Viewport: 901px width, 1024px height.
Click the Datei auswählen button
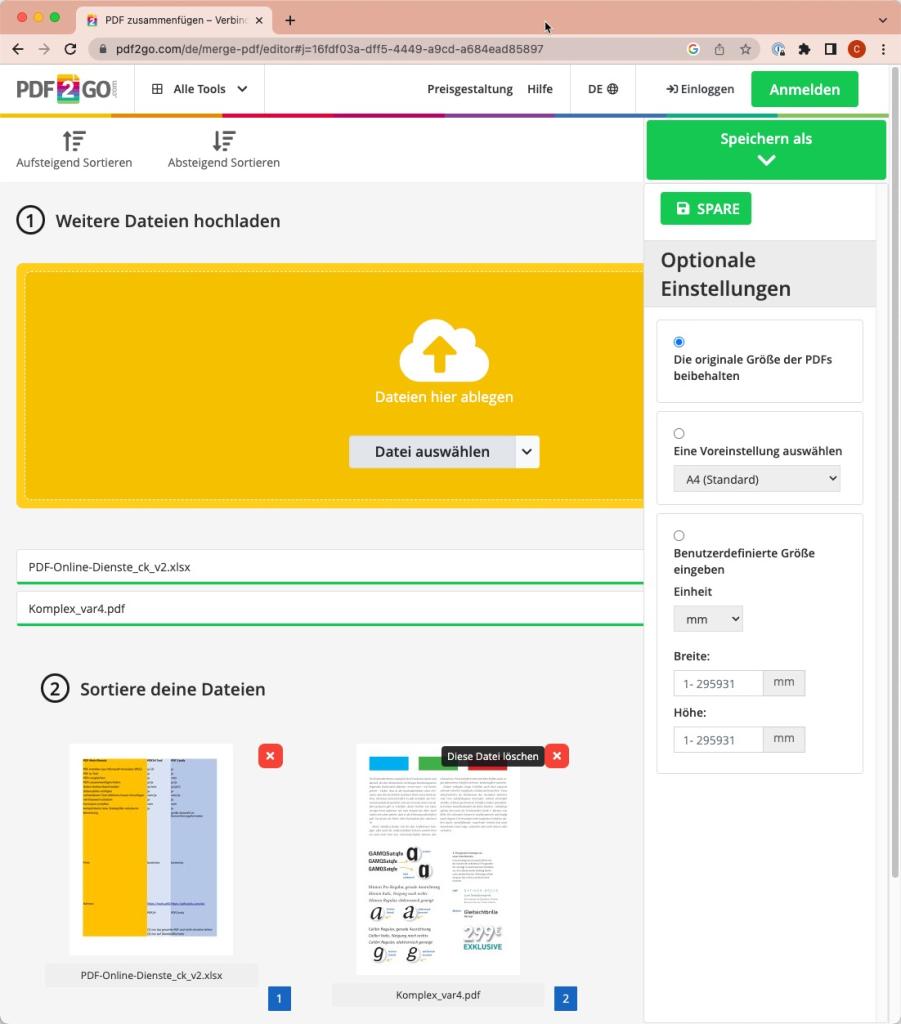[x=432, y=452]
